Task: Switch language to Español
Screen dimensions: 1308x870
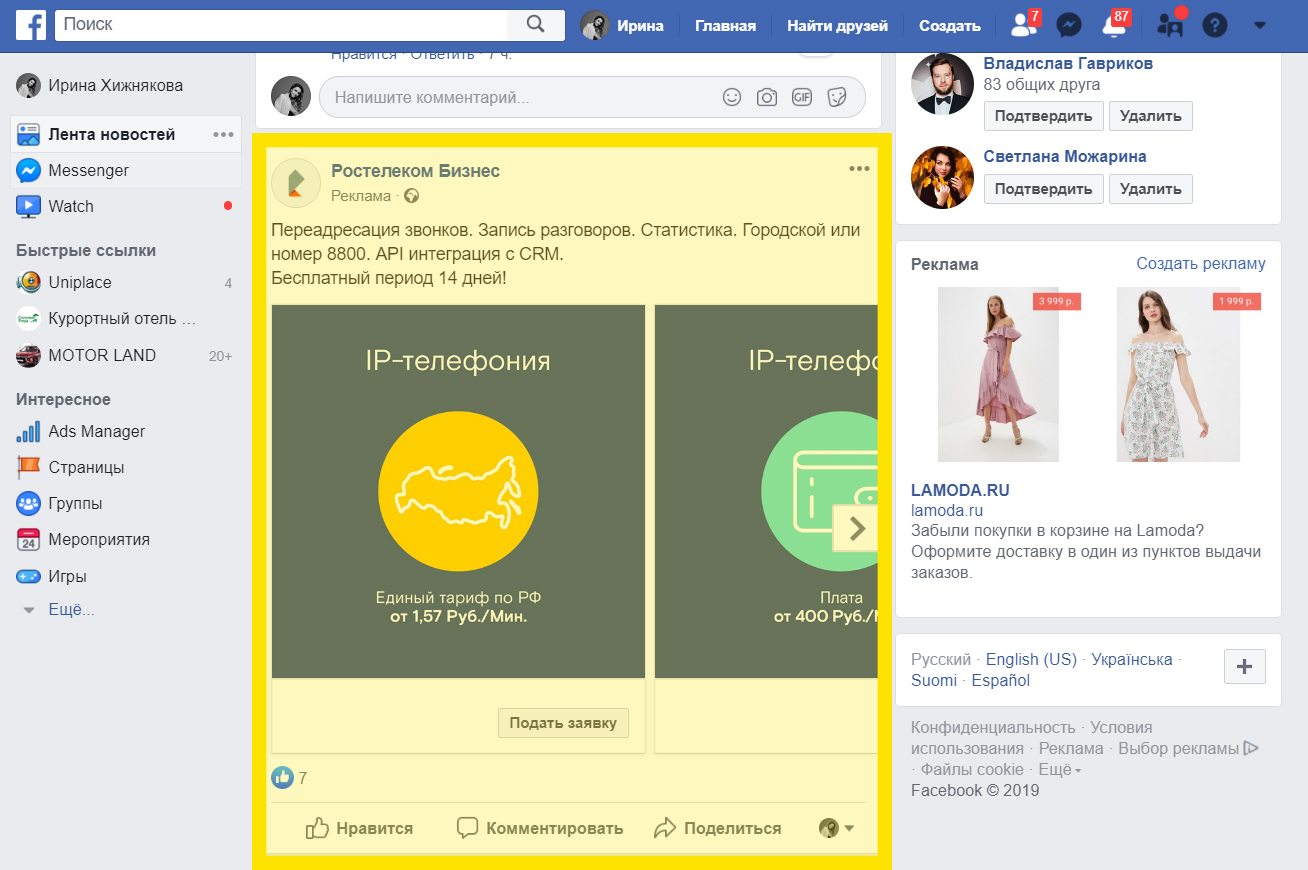Action: pyautogui.click(x=1000, y=681)
